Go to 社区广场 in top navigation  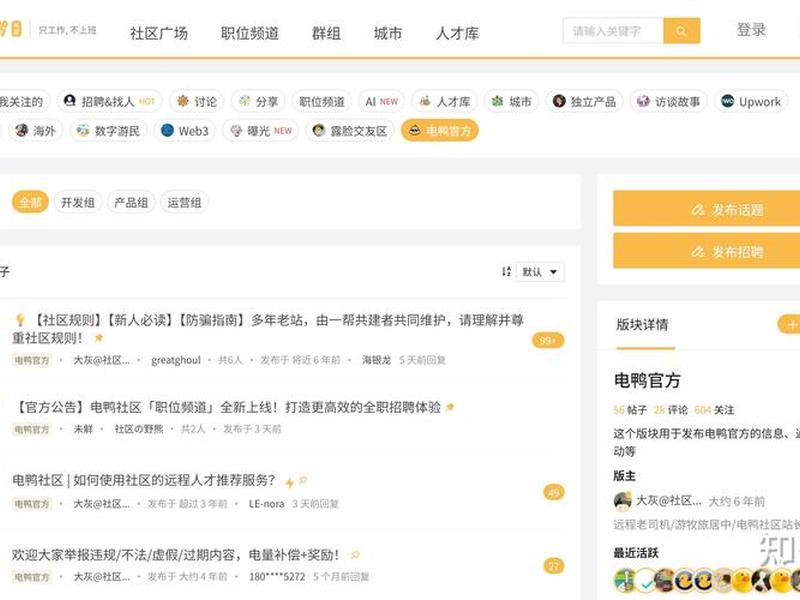point(159,33)
